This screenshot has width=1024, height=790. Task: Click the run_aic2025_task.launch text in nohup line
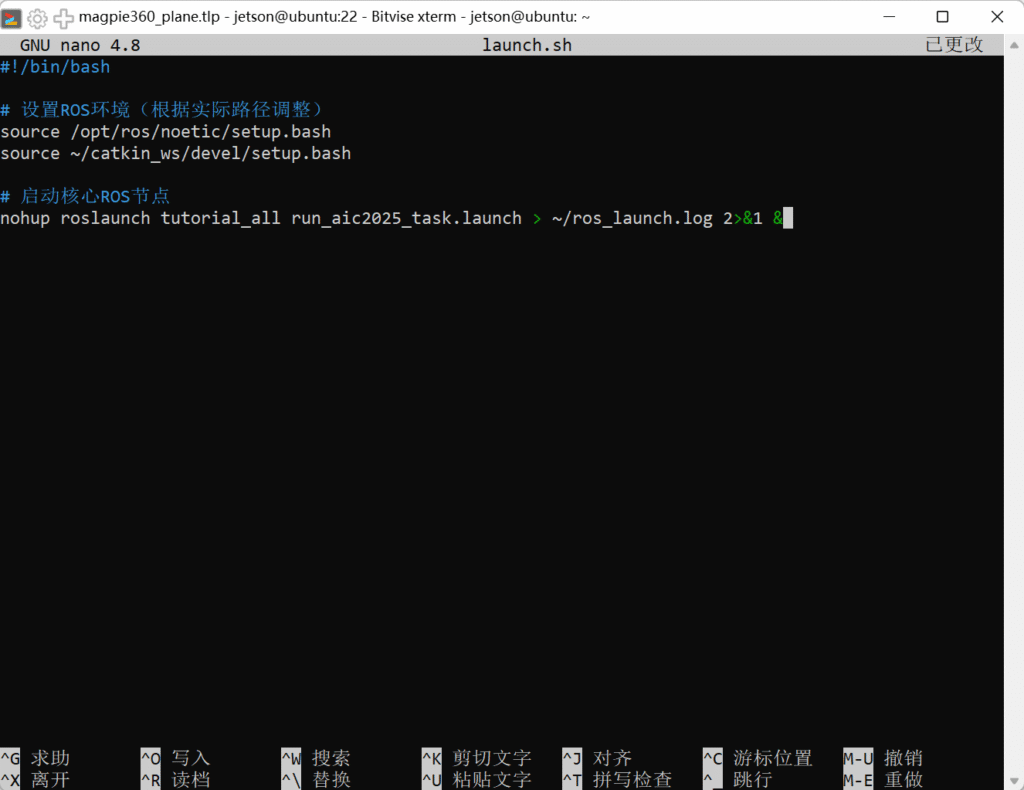coord(406,218)
